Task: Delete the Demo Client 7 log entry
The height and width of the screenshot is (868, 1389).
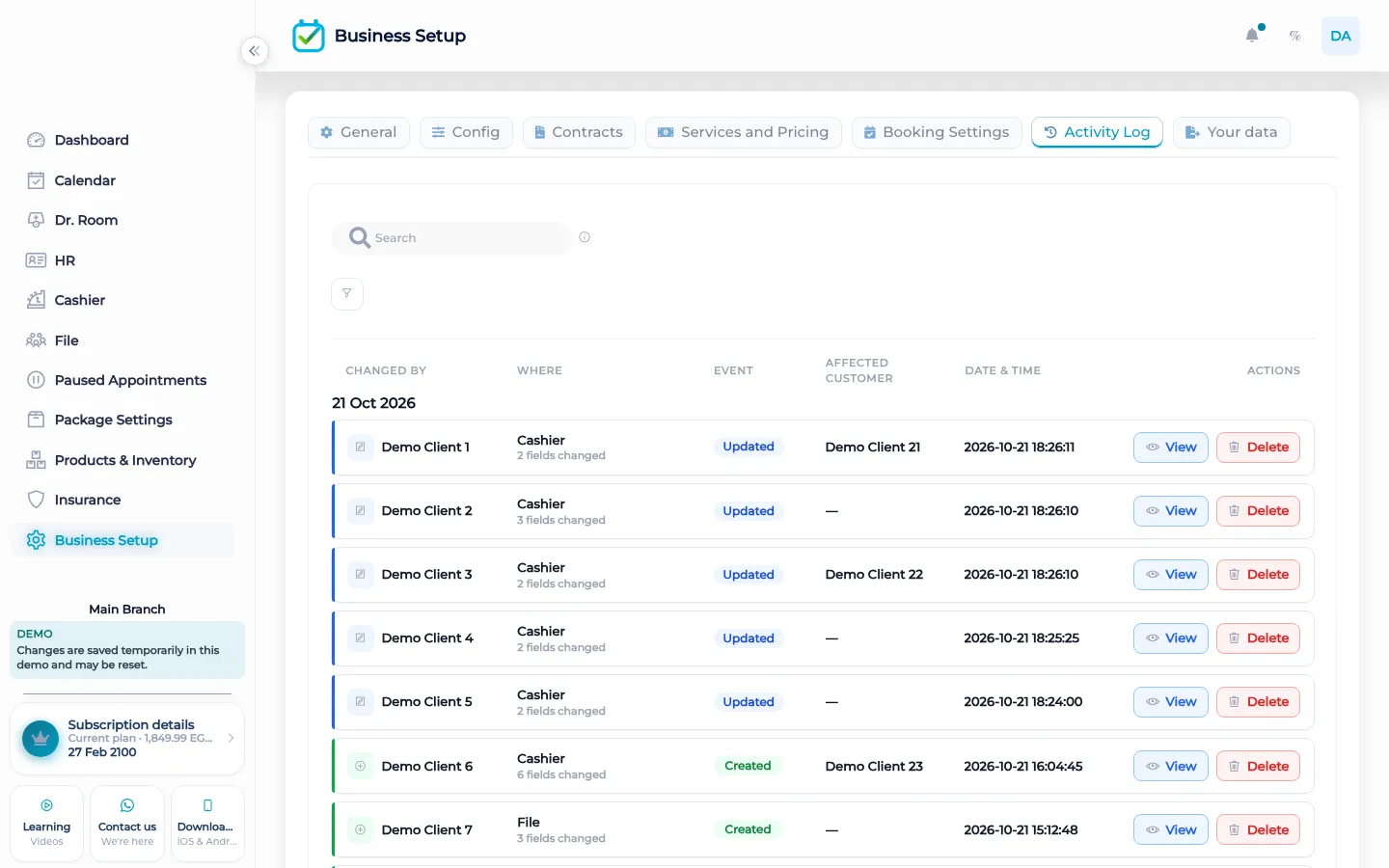Action: (1258, 830)
